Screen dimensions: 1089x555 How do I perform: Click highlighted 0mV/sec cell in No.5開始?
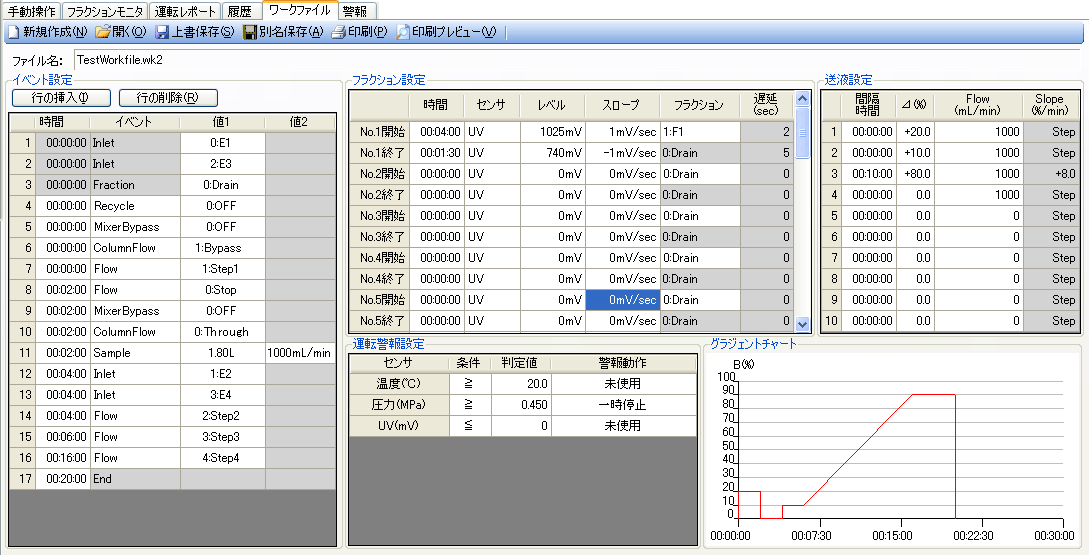[622, 300]
